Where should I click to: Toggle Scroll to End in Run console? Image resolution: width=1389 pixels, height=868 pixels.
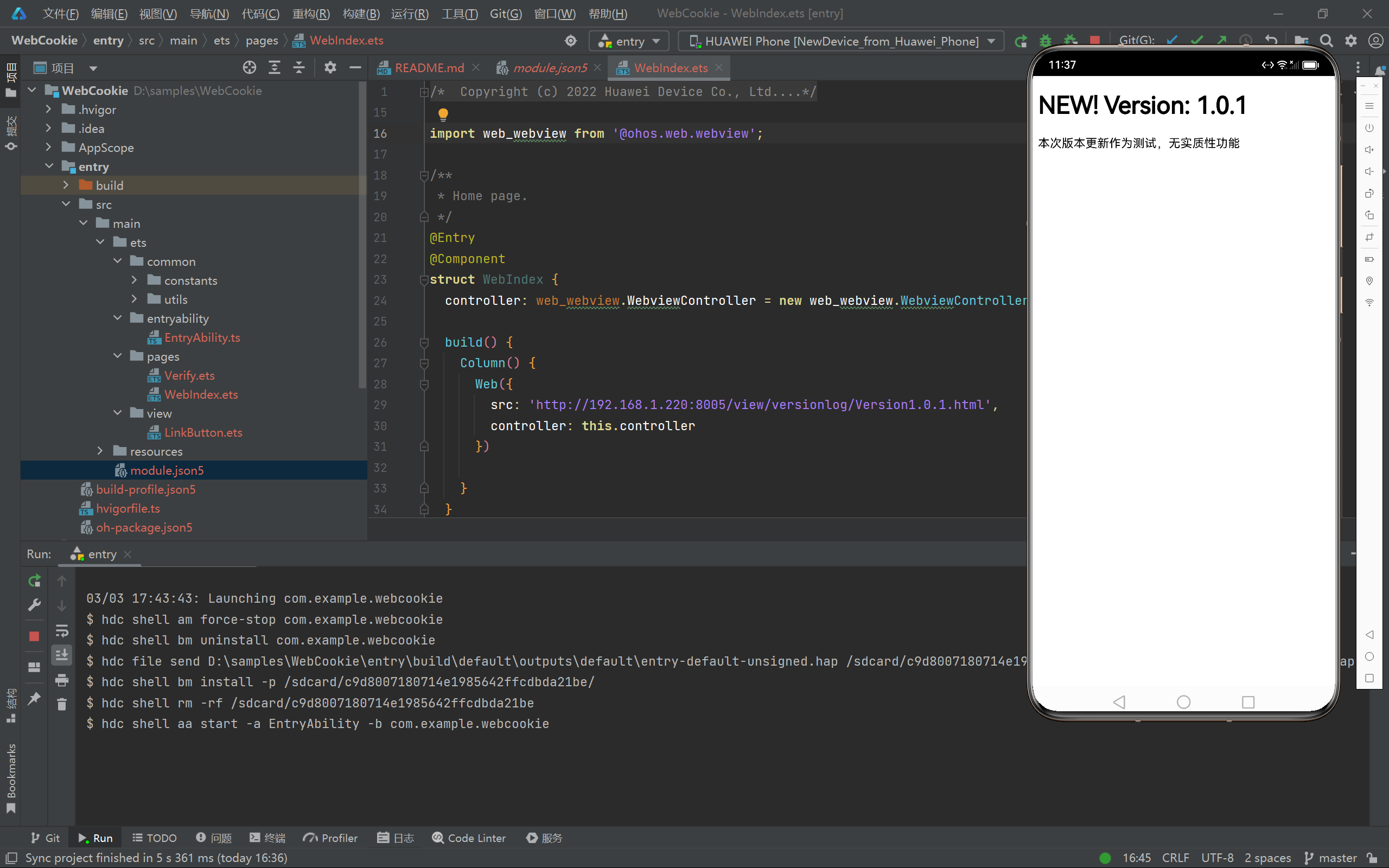pos(62,654)
